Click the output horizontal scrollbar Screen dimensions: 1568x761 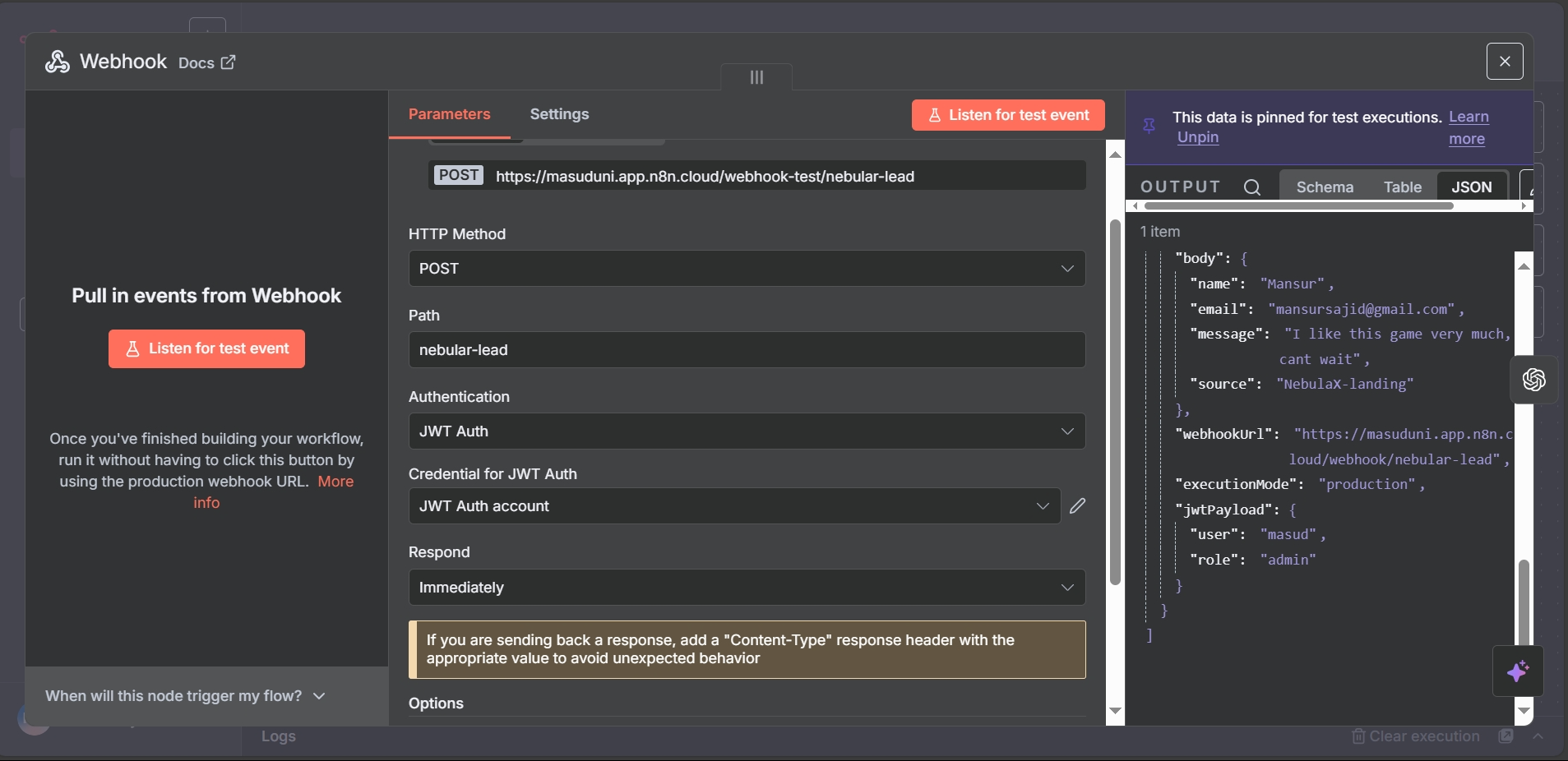1298,206
